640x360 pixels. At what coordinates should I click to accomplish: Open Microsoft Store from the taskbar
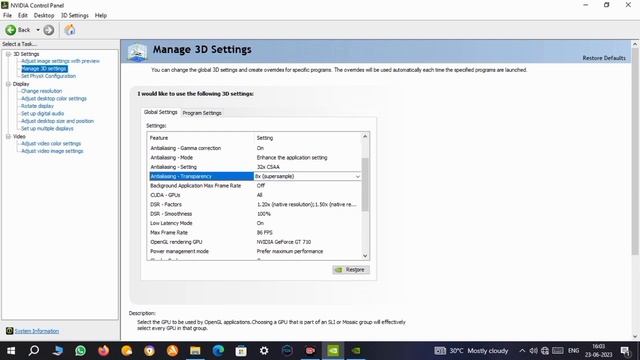(241, 351)
